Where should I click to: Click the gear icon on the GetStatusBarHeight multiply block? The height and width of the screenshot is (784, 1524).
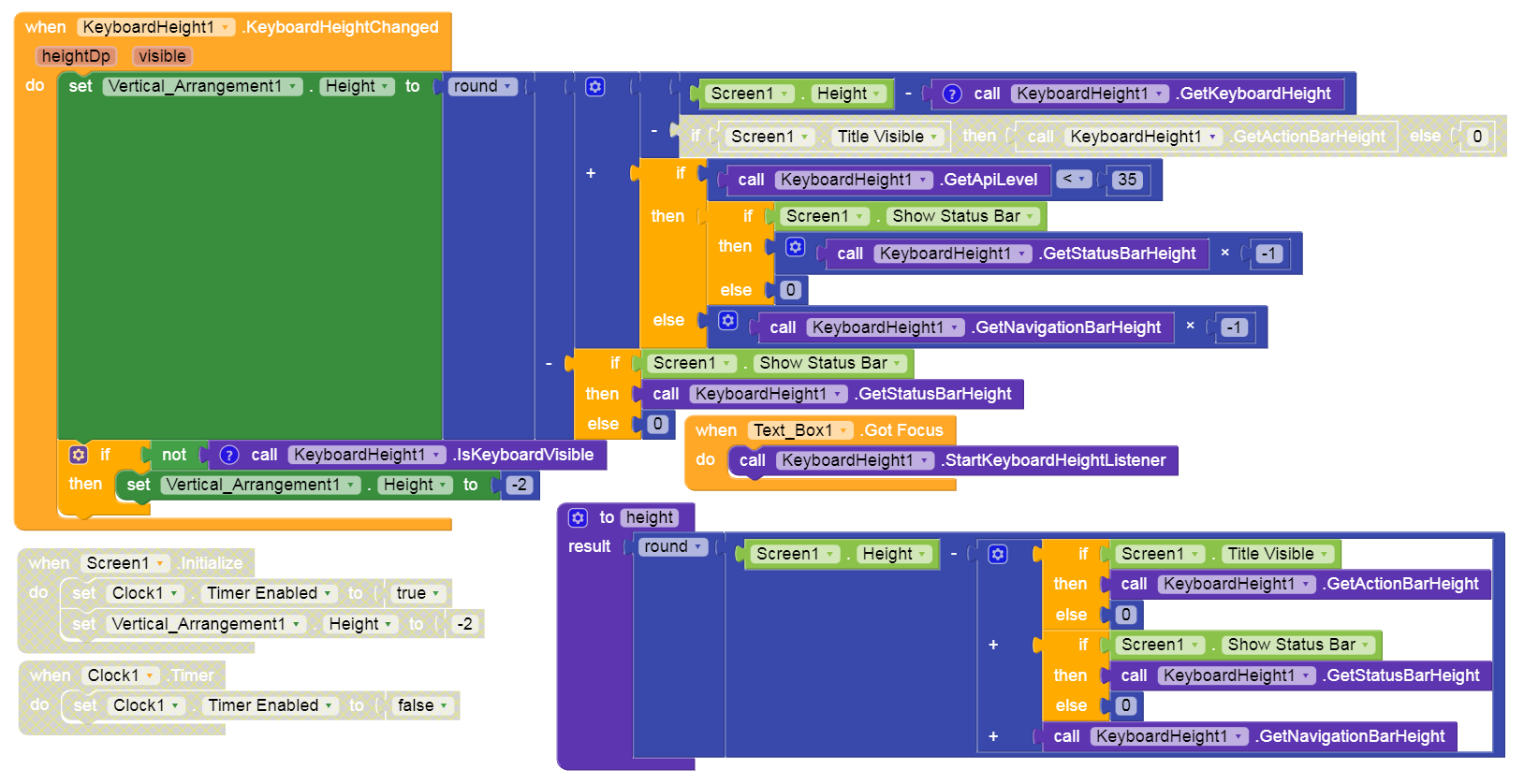795,247
